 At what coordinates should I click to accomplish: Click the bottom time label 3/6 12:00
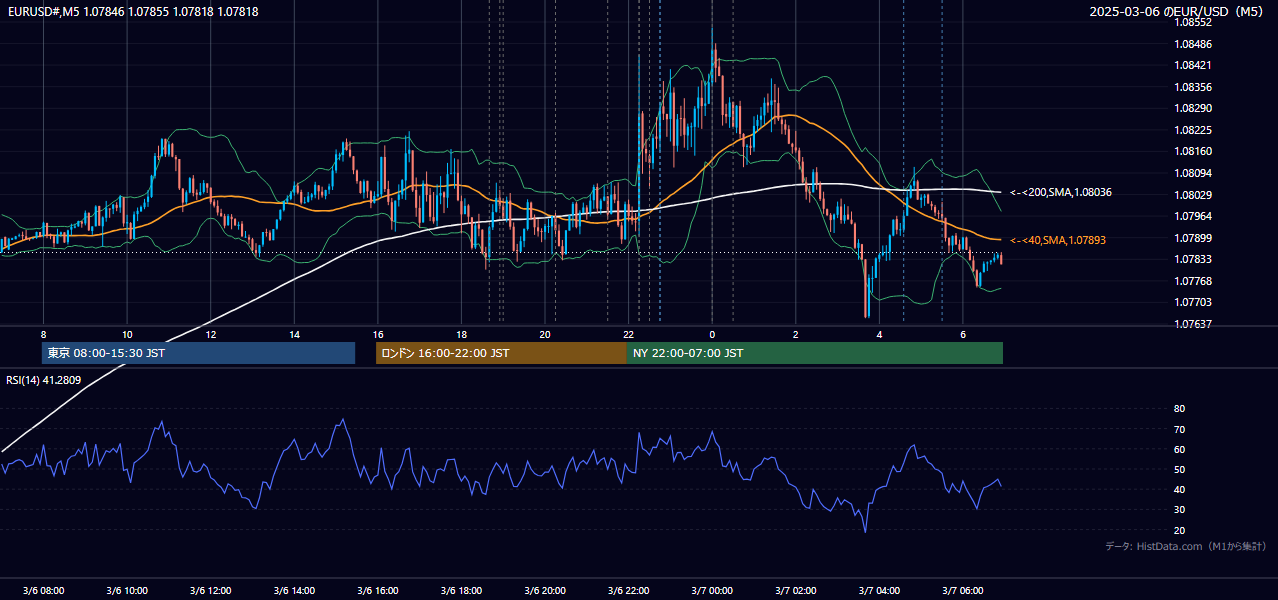coord(211,590)
